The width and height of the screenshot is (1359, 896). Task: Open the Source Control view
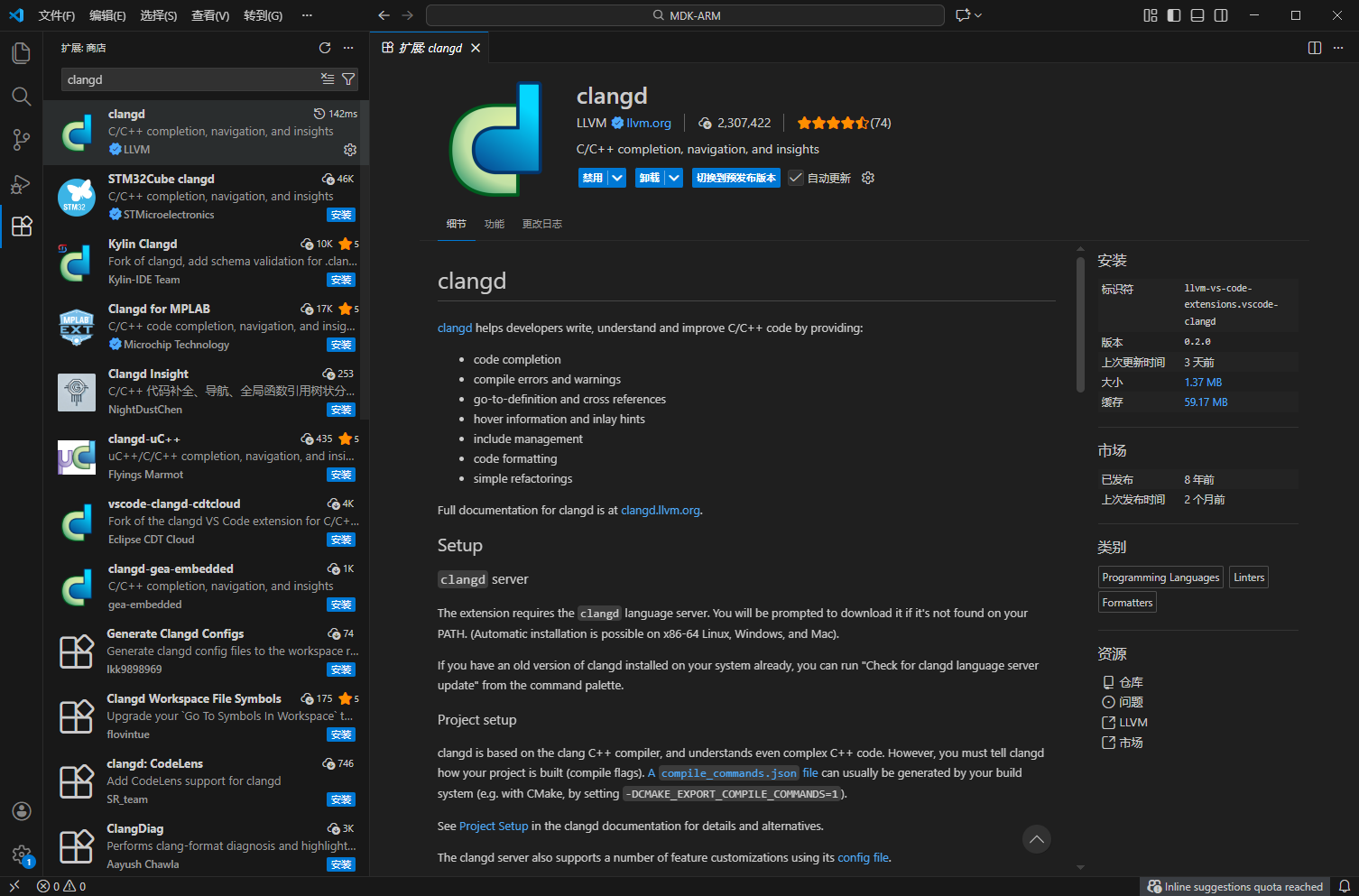tap(21, 140)
